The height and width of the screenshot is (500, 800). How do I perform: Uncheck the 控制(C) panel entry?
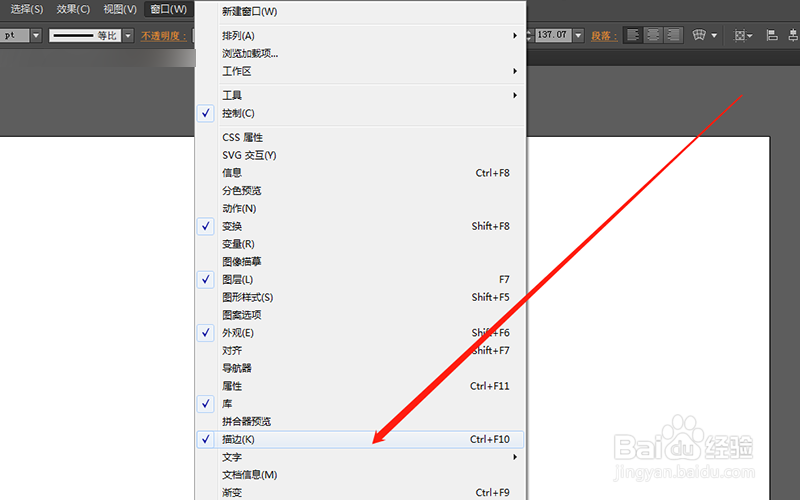(x=360, y=113)
